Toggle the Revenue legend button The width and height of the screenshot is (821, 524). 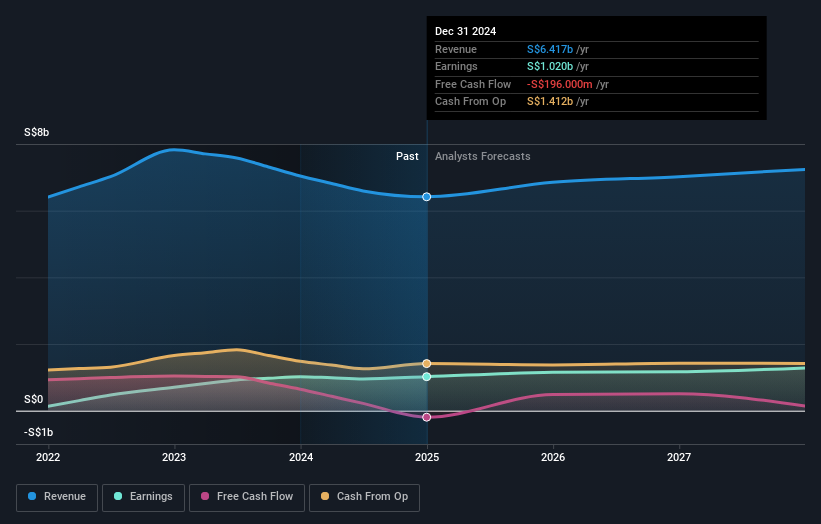(57, 497)
